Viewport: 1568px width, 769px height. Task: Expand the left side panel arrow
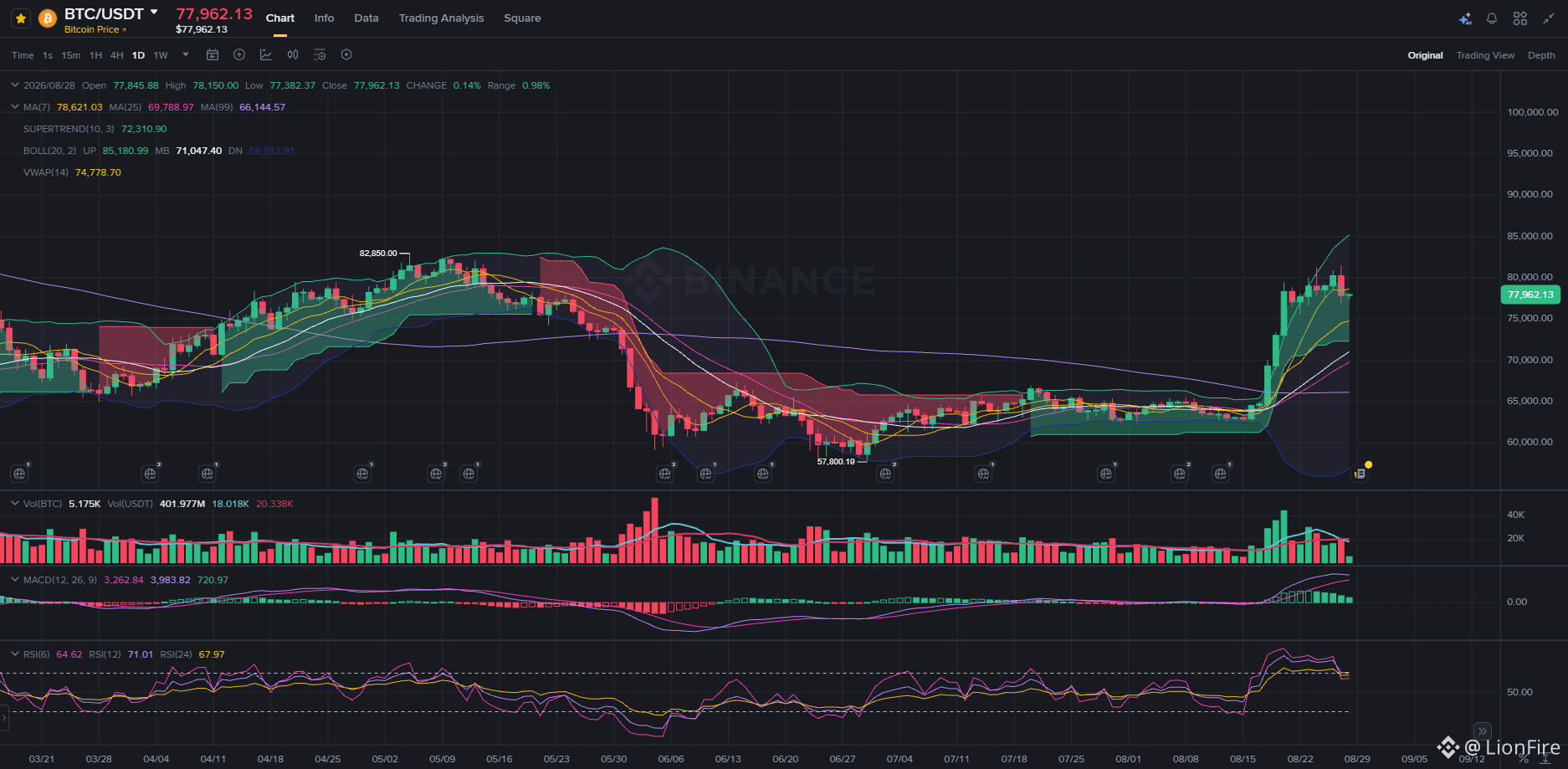4,718
